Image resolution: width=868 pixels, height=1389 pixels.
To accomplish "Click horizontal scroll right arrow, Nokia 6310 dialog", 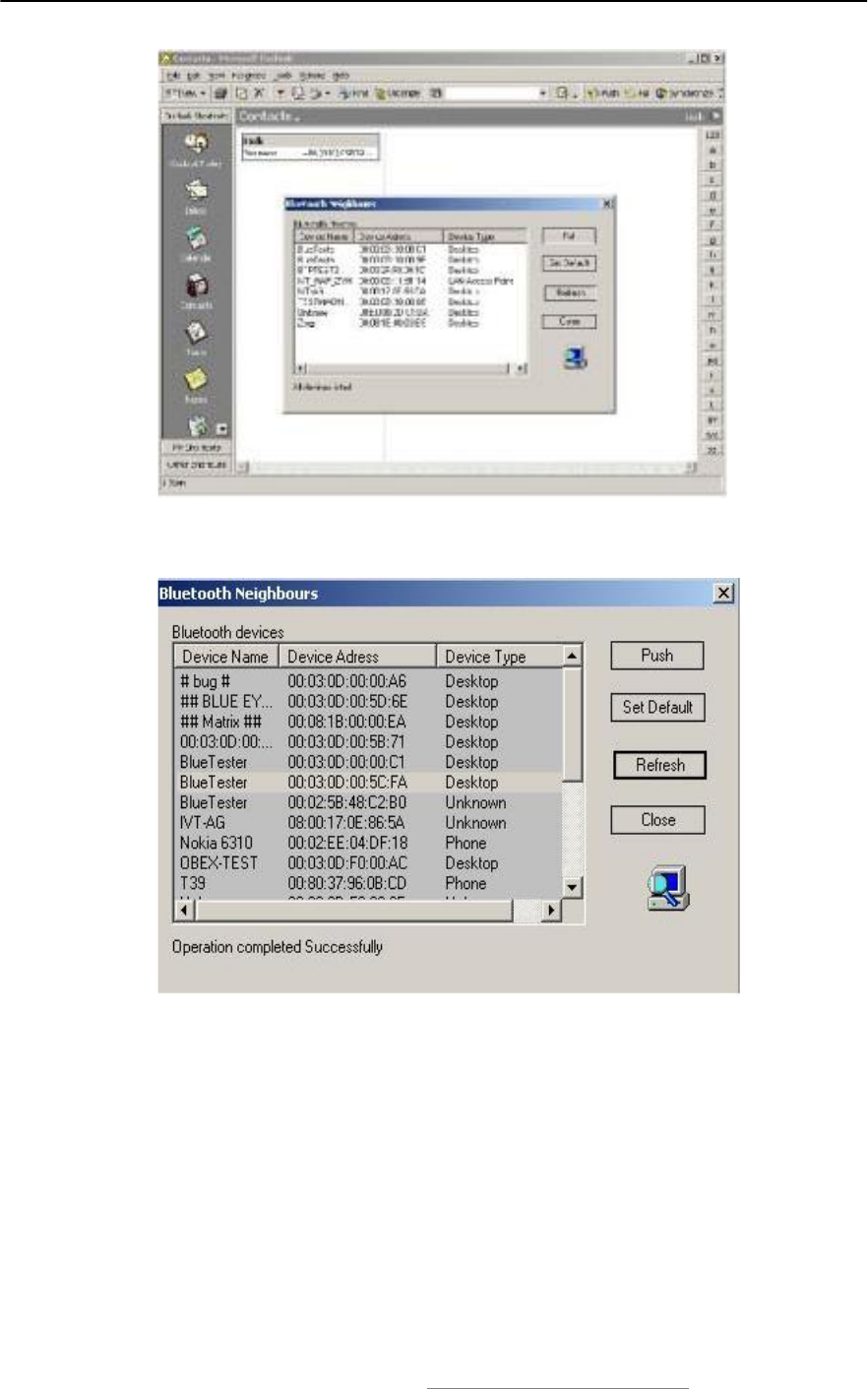I will 552,911.
